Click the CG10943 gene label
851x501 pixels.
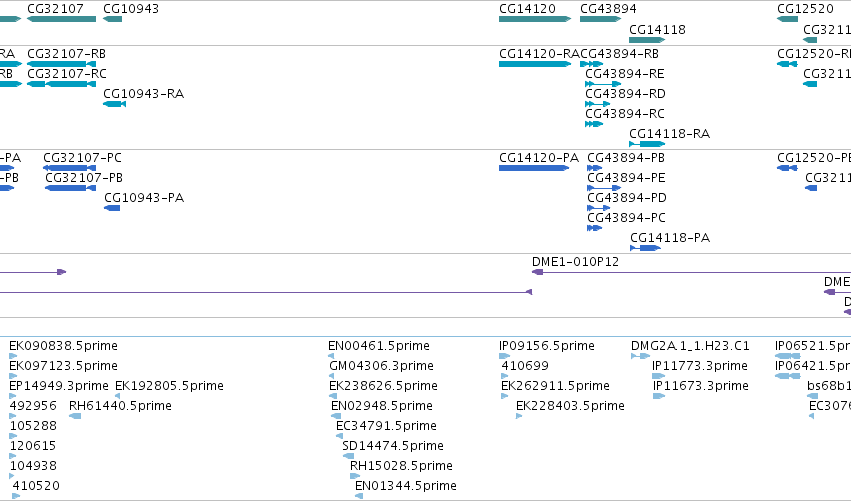click(131, 9)
